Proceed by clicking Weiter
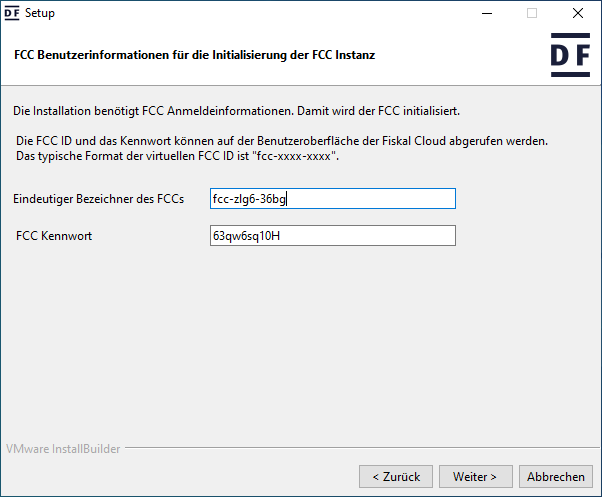This screenshot has width=602, height=497. (x=482, y=476)
